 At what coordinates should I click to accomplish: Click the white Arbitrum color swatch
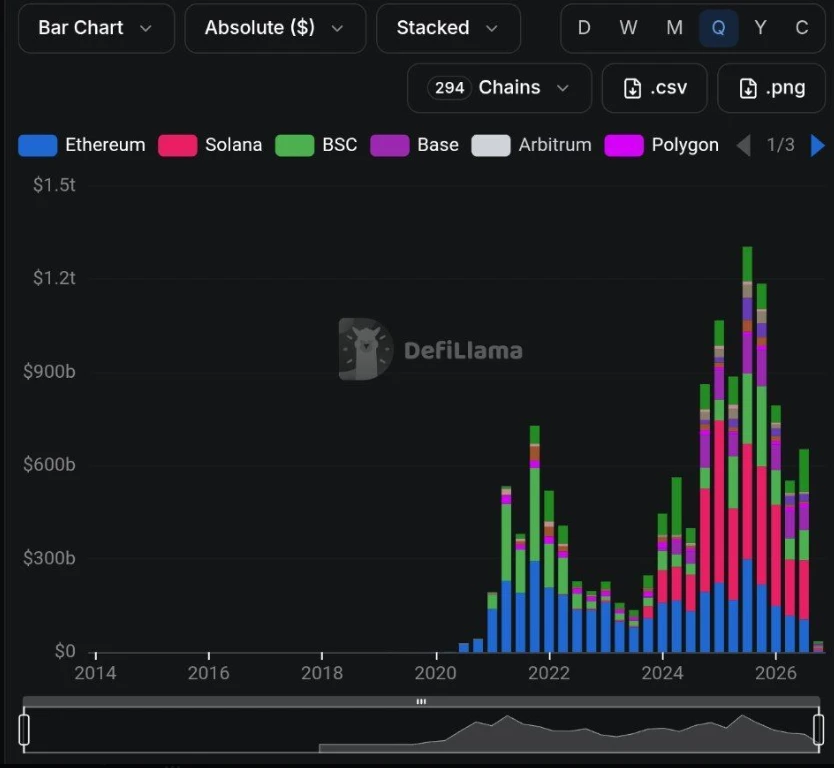click(x=491, y=146)
